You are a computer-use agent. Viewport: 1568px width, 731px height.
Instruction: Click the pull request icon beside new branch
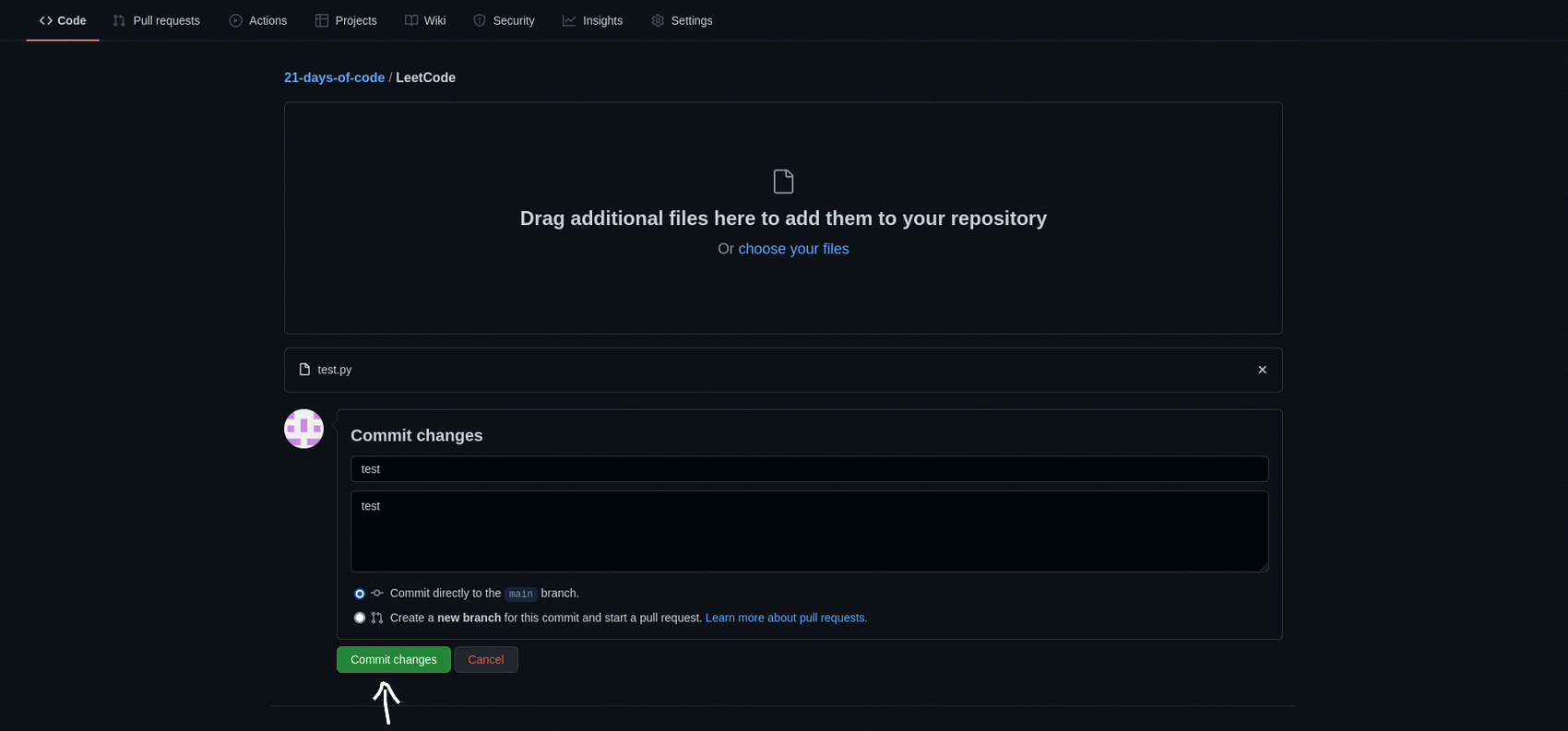pos(377,618)
